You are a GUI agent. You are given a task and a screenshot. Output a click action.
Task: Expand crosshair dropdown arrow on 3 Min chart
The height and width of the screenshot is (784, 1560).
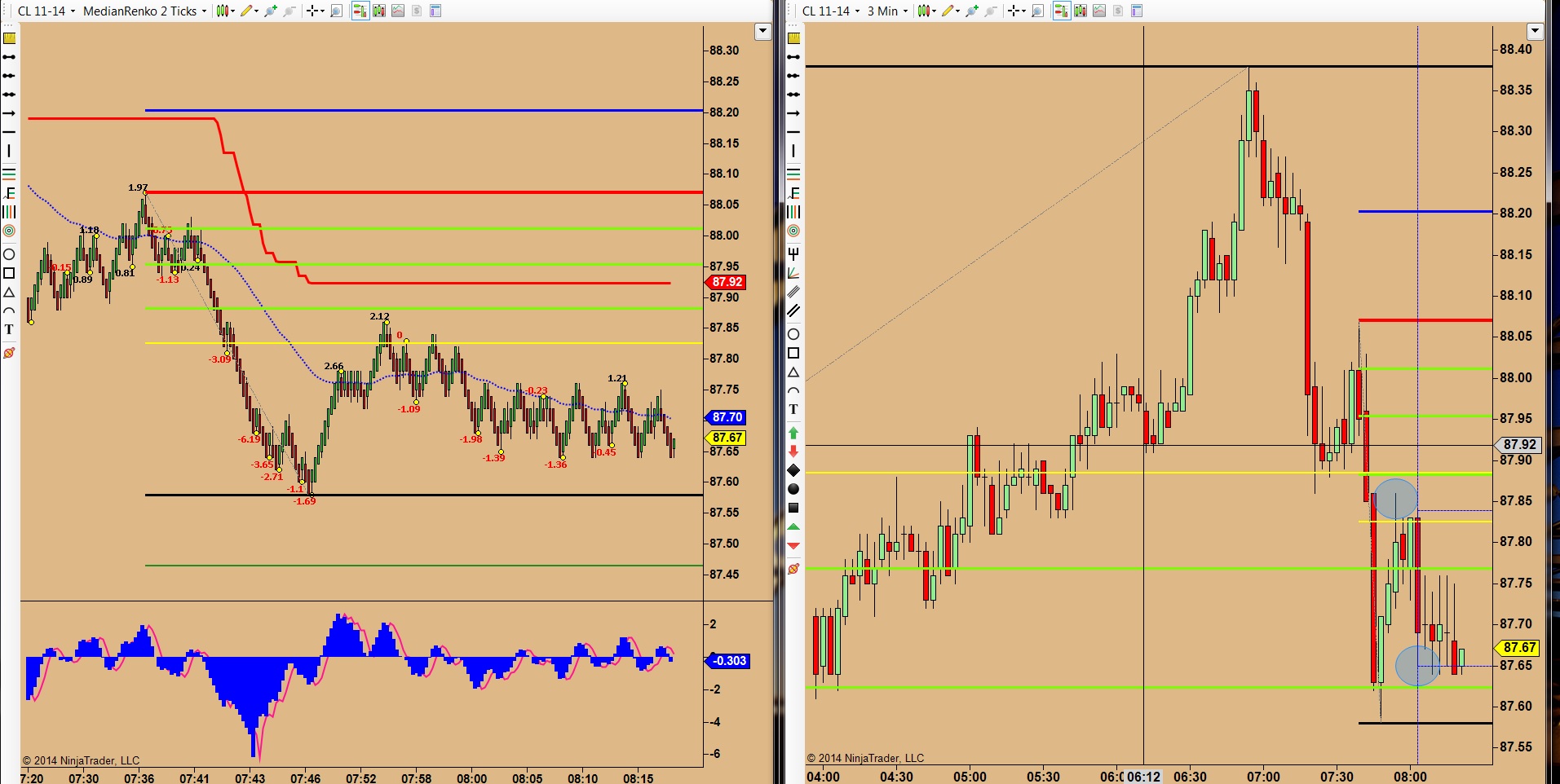point(1023,11)
